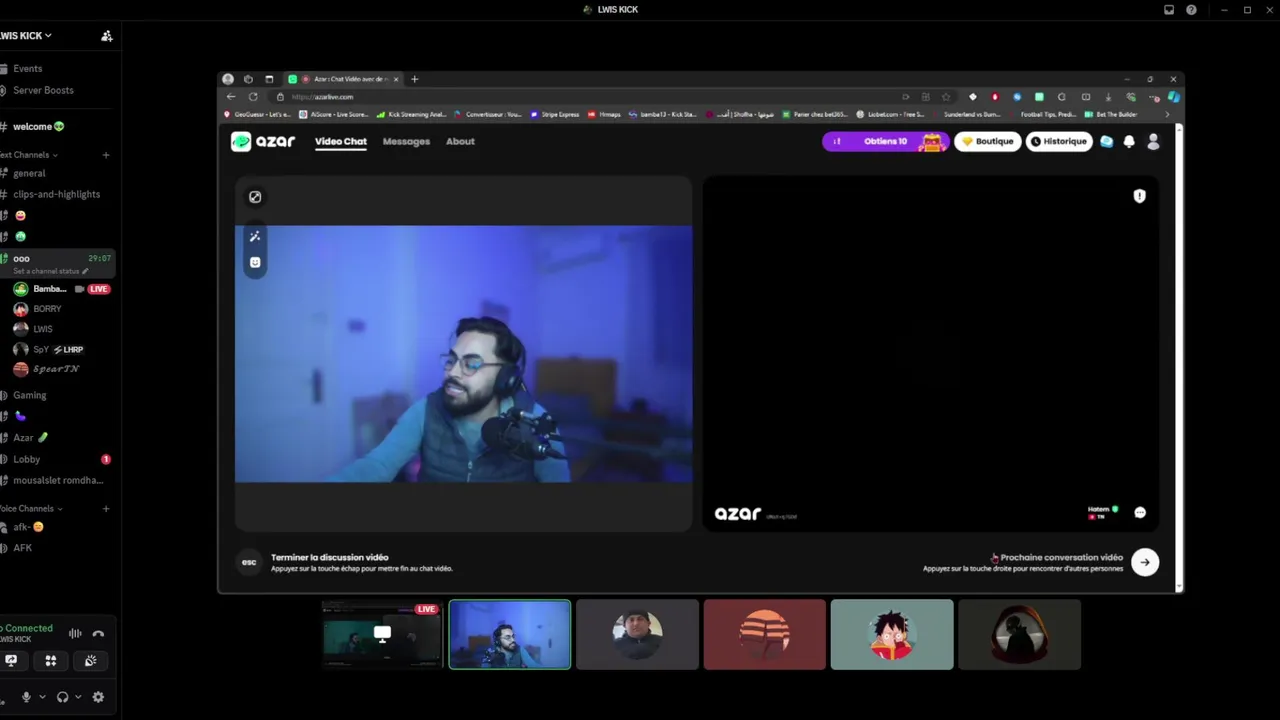Open the About tab on Azar
The height and width of the screenshot is (720, 1280).
(x=460, y=142)
